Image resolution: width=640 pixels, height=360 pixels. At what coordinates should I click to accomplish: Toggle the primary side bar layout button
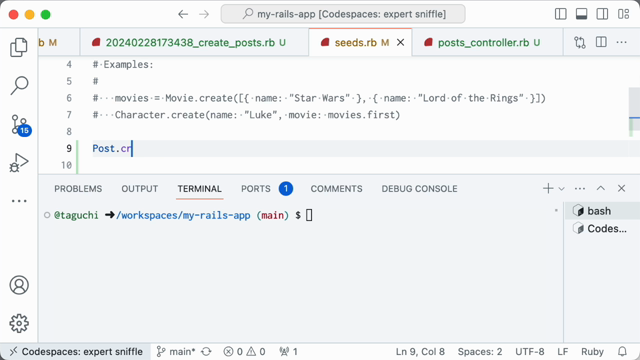(x=560, y=14)
